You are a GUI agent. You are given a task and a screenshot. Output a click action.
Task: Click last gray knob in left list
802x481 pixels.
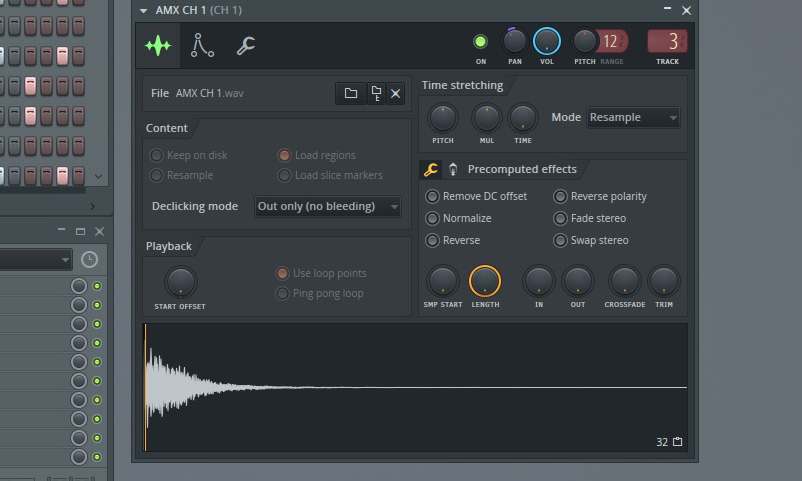pyautogui.click(x=79, y=457)
